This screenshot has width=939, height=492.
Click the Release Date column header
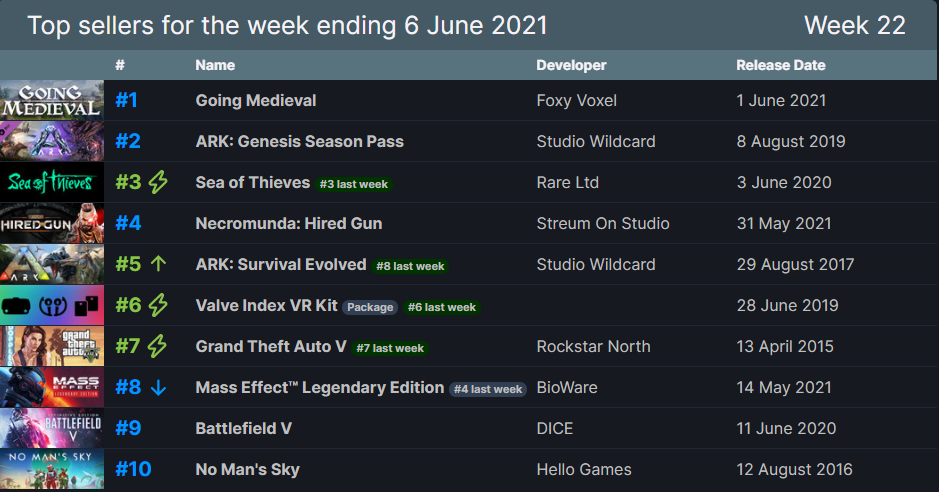(781, 65)
